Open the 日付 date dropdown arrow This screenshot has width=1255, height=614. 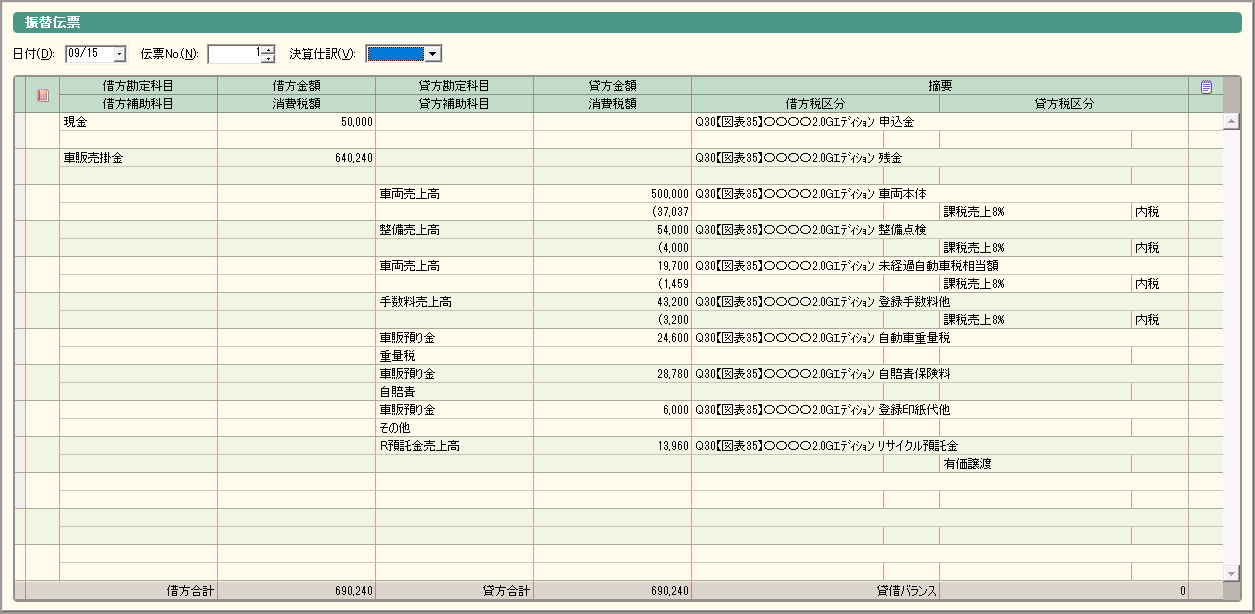pos(120,54)
